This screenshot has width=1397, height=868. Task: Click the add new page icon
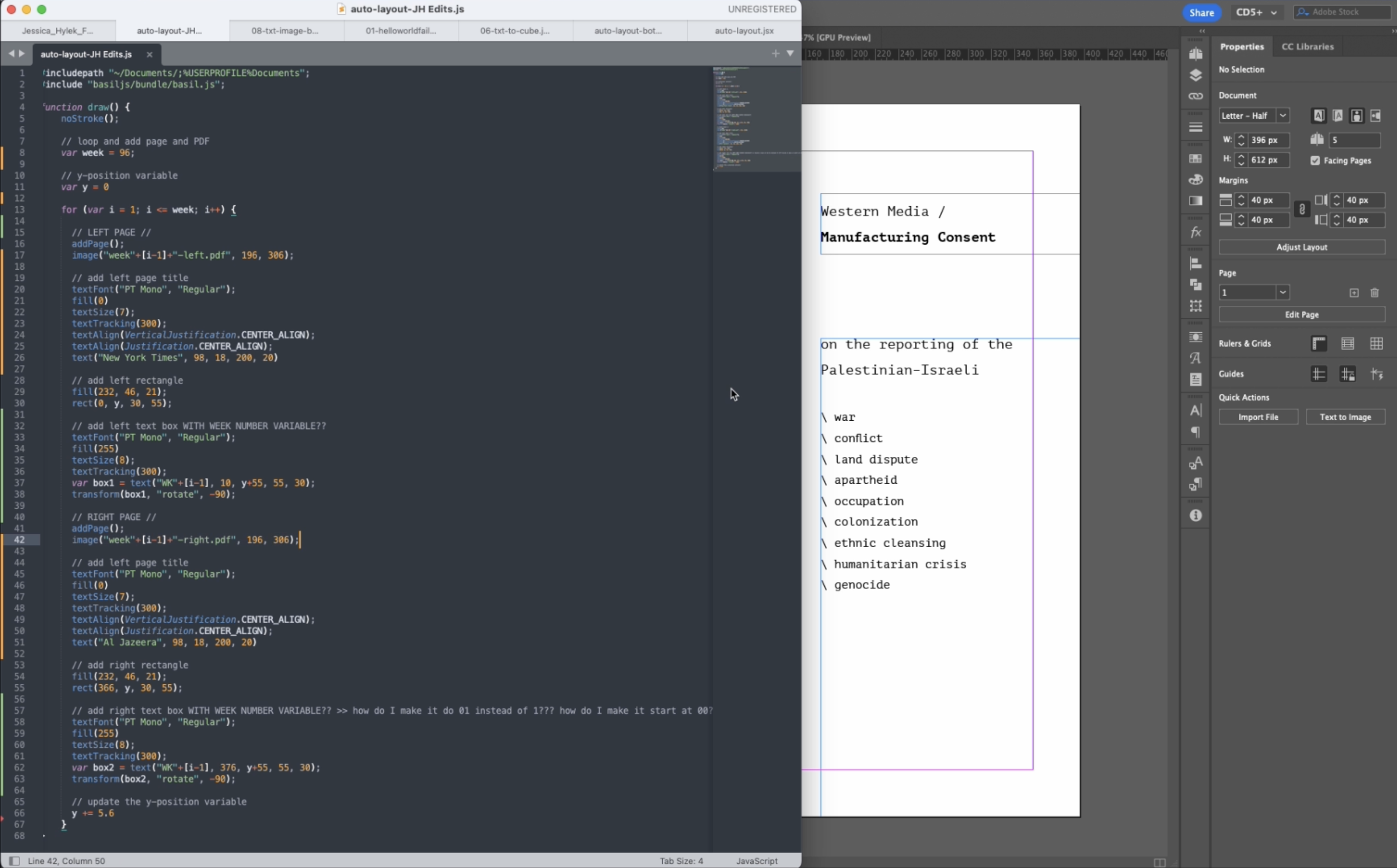[x=1354, y=293]
